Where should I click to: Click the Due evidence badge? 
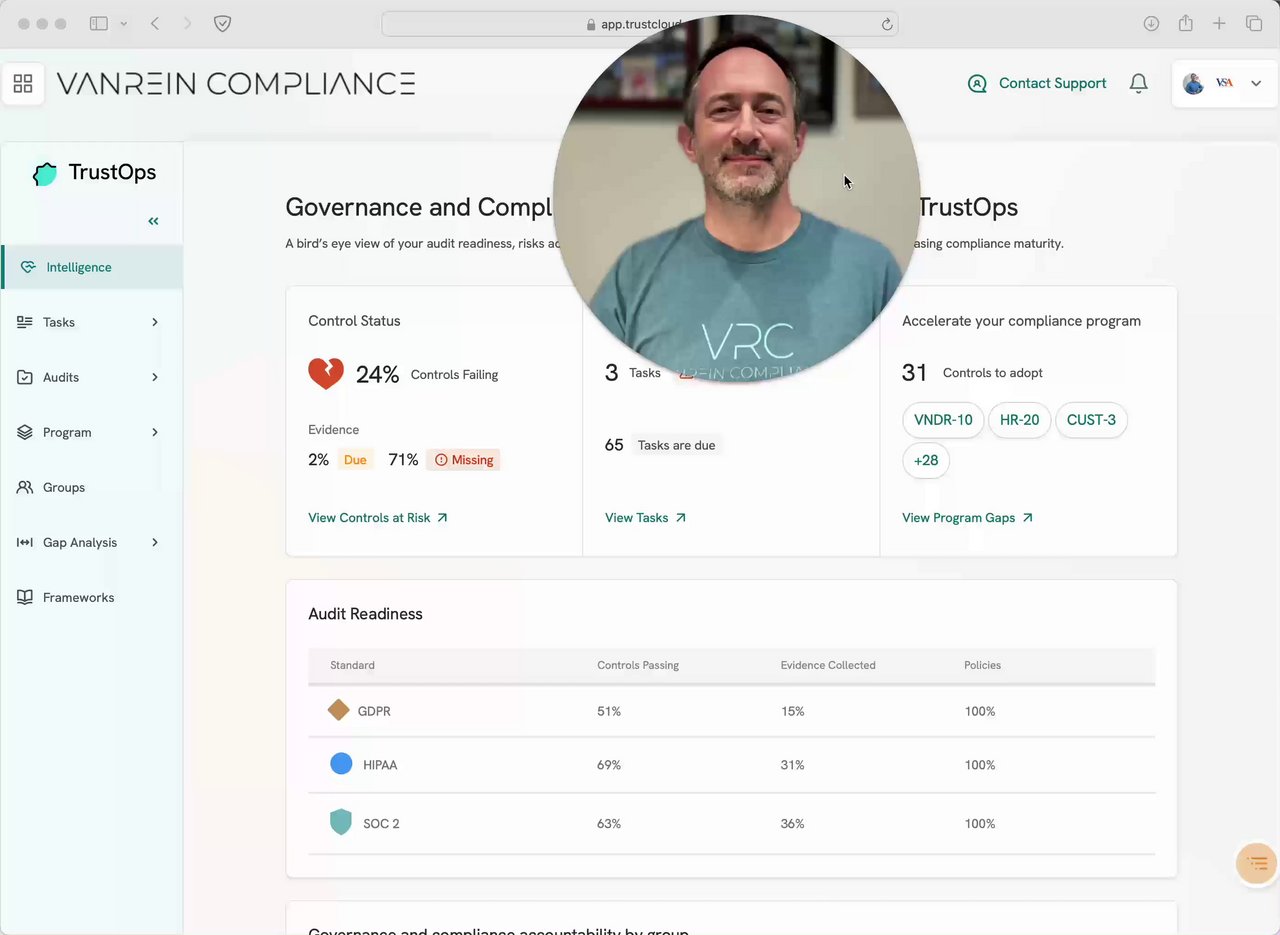point(355,460)
